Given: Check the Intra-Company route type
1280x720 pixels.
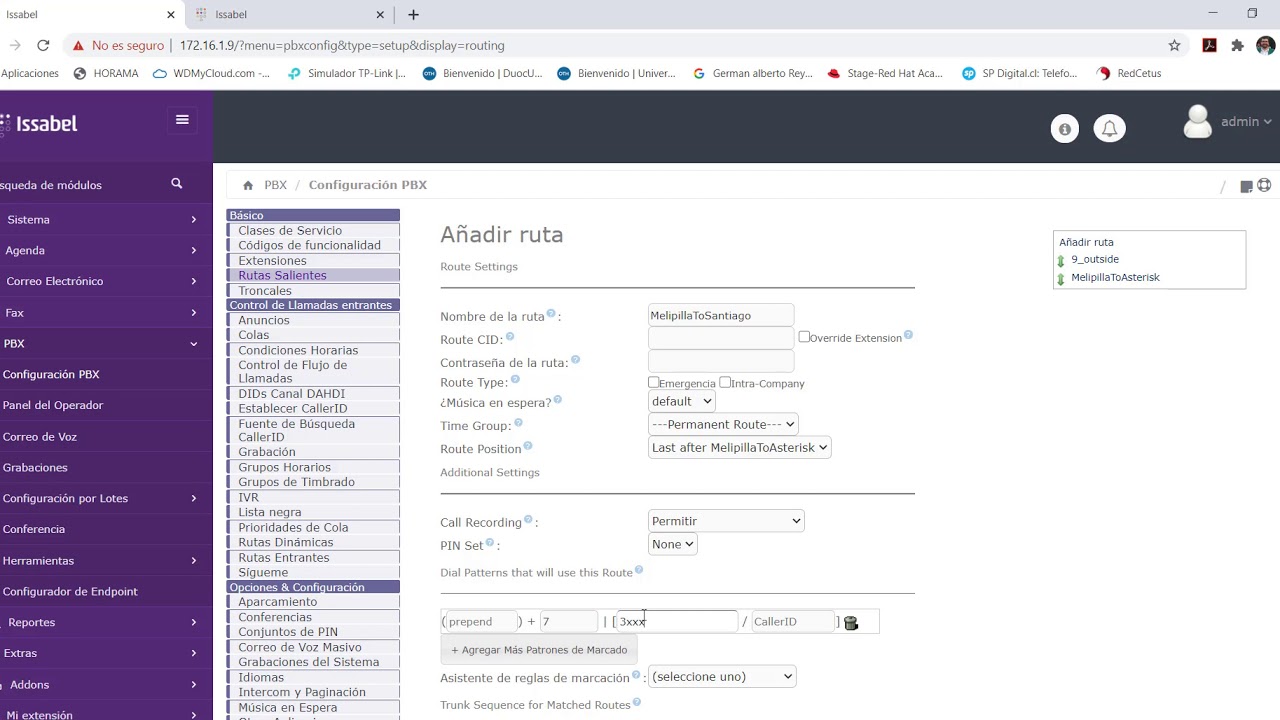Looking at the screenshot, I should (x=725, y=382).
